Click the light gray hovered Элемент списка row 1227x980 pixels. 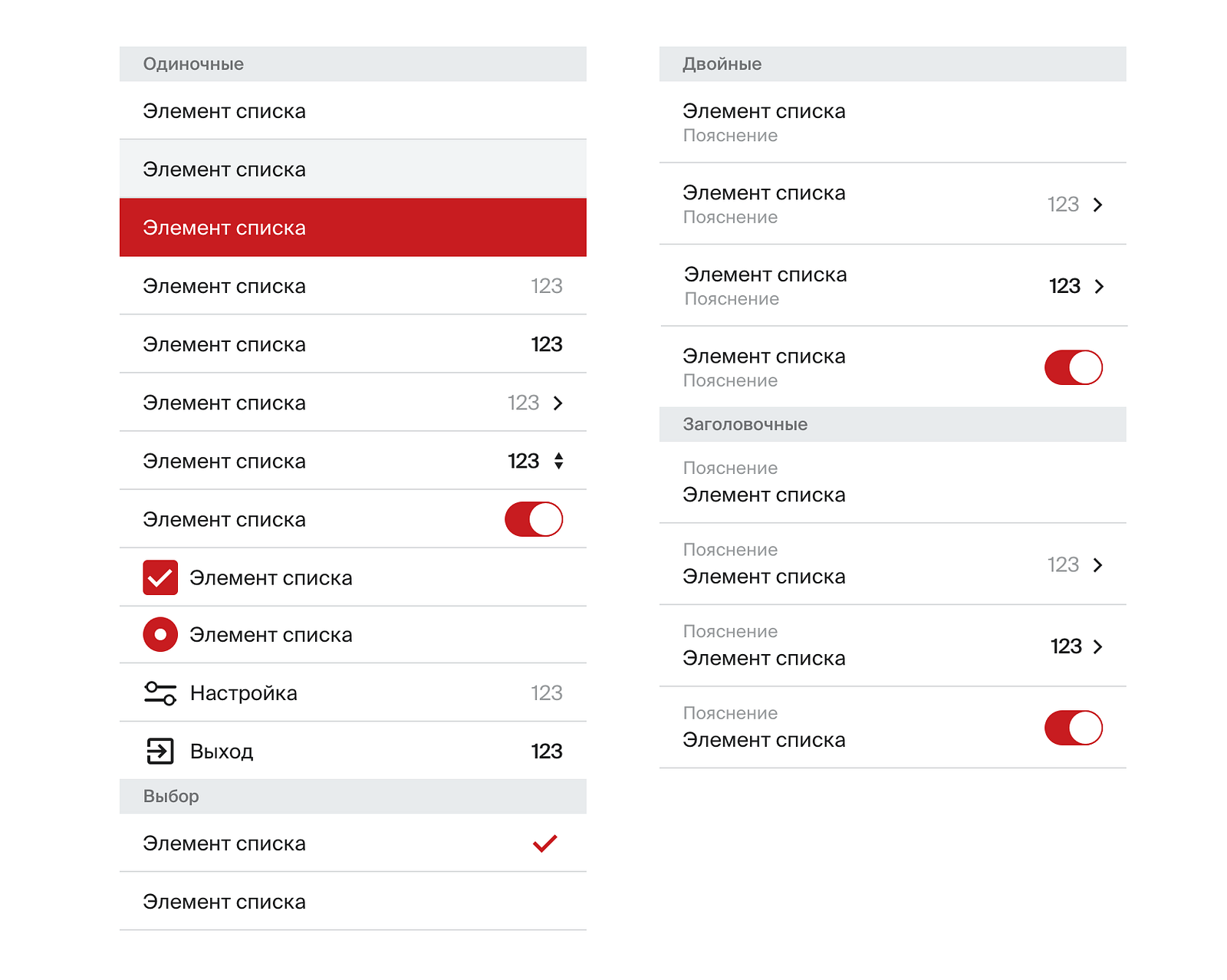[353, 169]
